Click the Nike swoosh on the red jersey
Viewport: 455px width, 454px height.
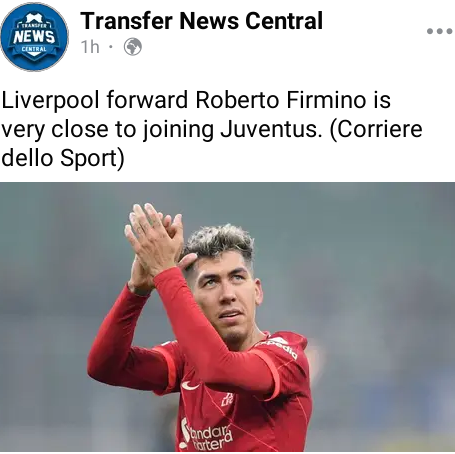[x=190, y=386]
